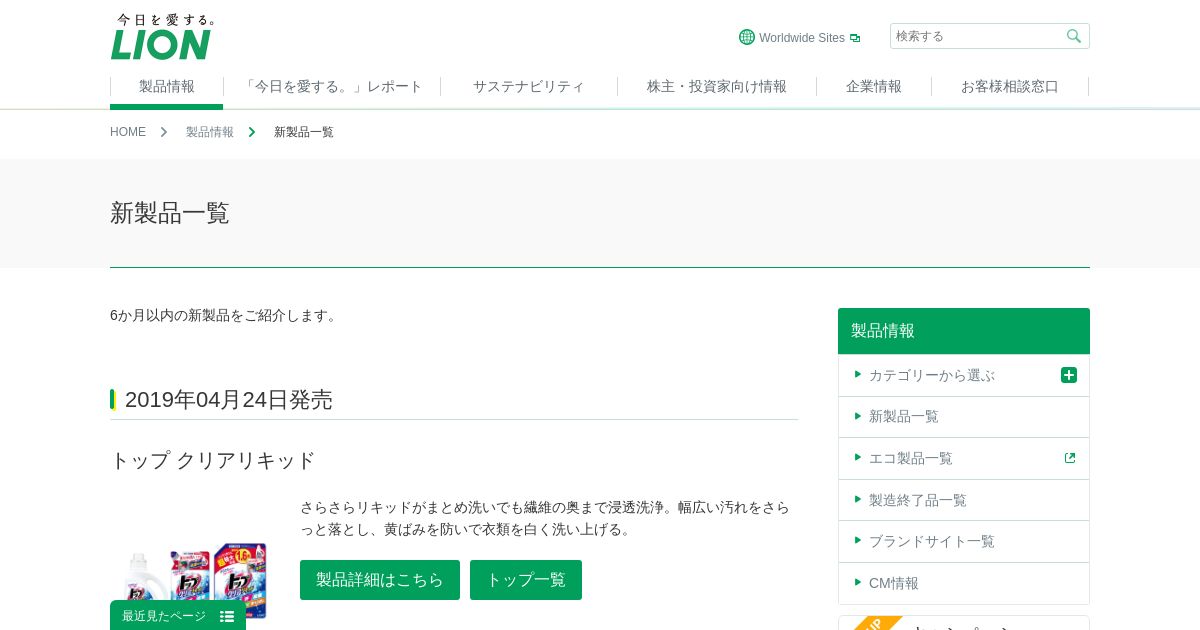Image resolution: width=1200 pixels, height=630 pixels.
Task: Click the chevron after HOME breadcrumb
Action: pyautogui.click(x=164, y=132)
